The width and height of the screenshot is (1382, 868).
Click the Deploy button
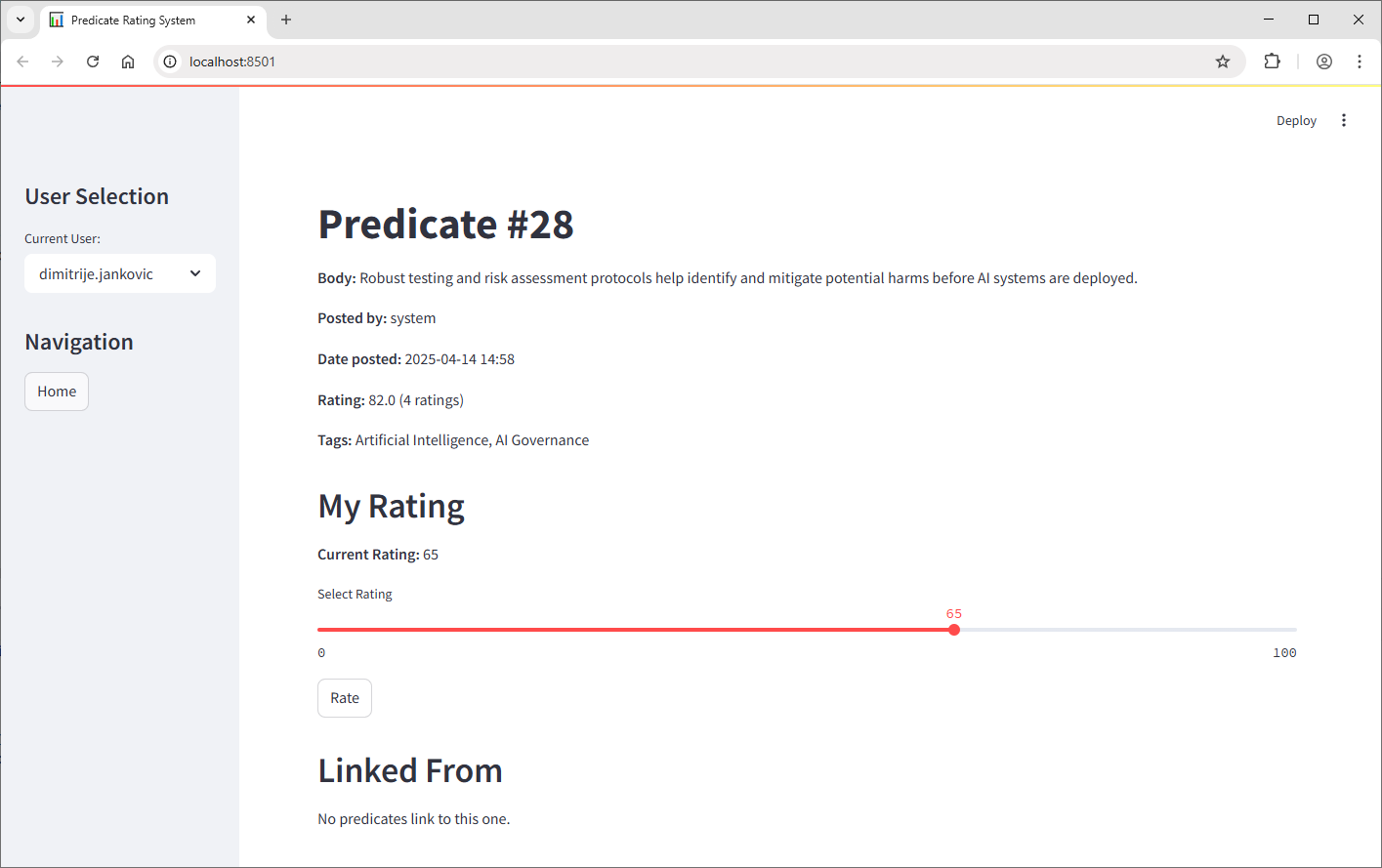click(x=1296, y=121)
